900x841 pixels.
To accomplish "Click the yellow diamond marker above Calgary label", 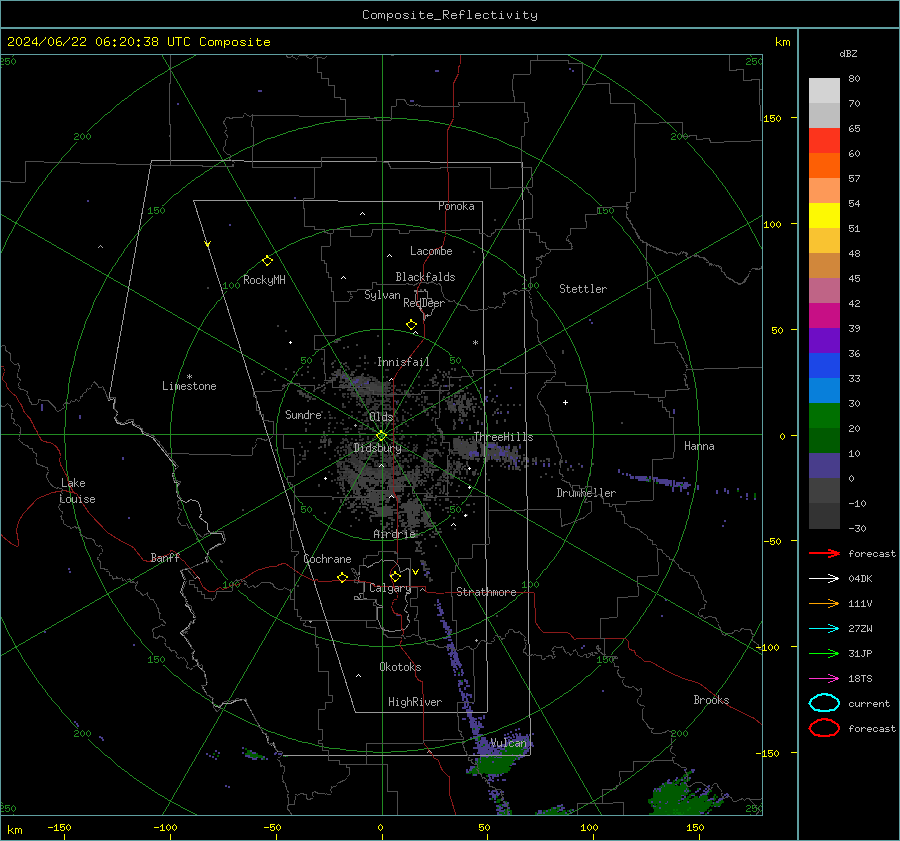I will tap(395, 576).
